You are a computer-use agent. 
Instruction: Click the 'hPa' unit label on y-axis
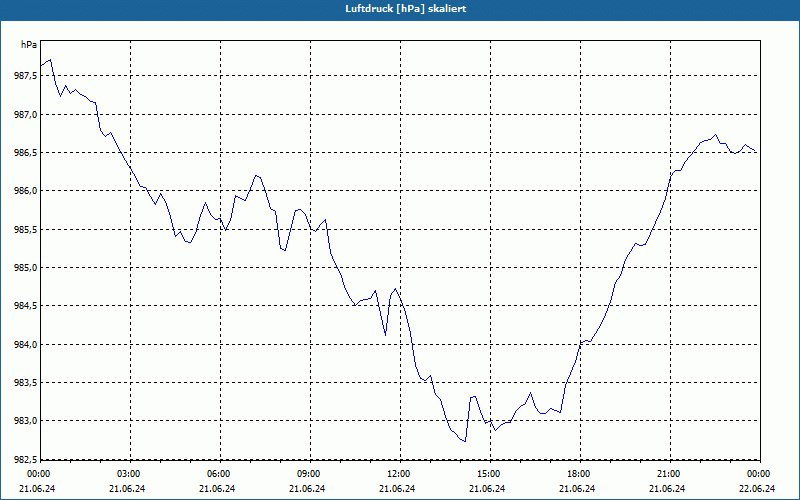point(29,45)
